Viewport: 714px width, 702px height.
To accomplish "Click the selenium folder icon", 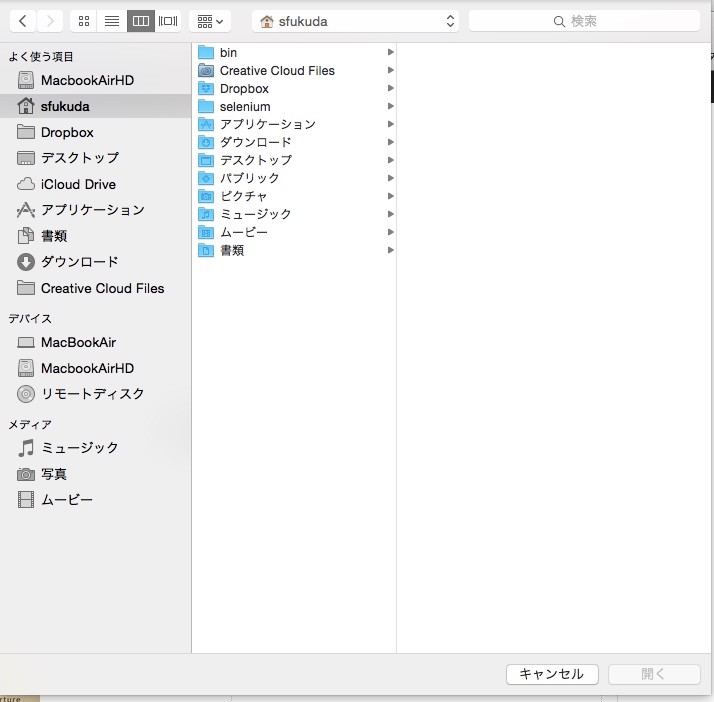I will (x=206, y=107).
